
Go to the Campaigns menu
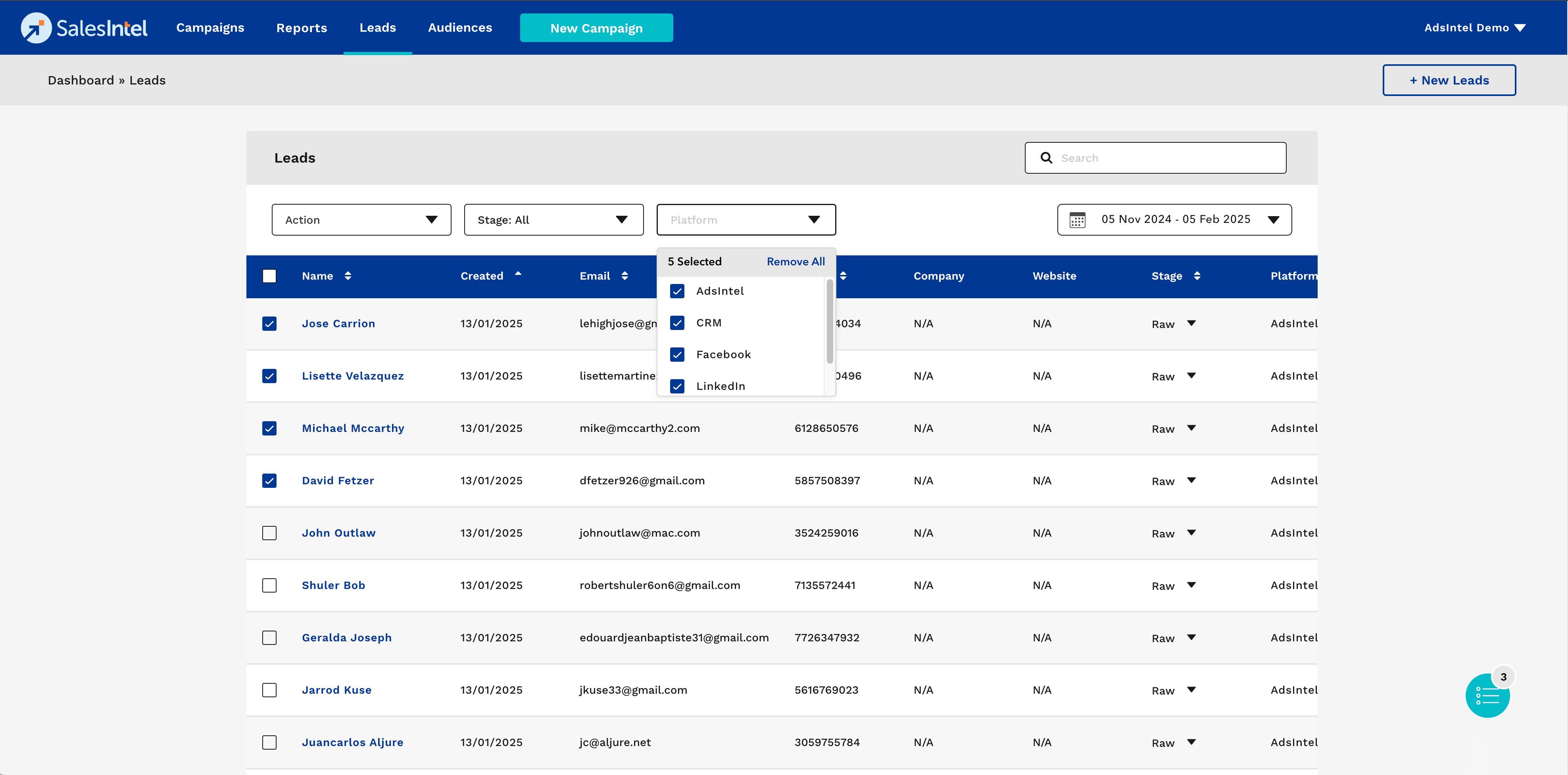click(x=210, y=28)
